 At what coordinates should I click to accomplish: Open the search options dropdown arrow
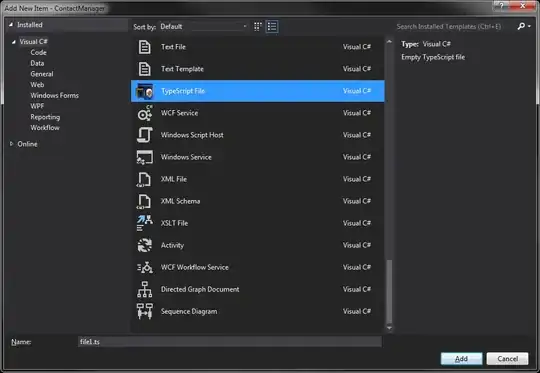[529, 27]
